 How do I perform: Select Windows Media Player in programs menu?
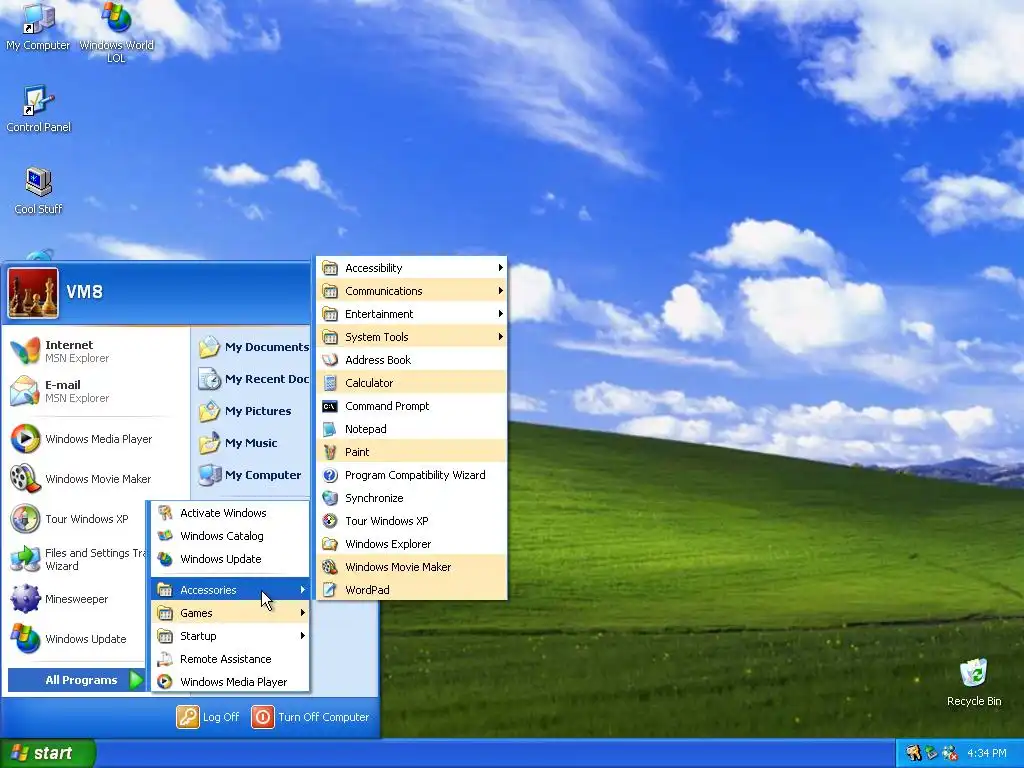point(230,682)
